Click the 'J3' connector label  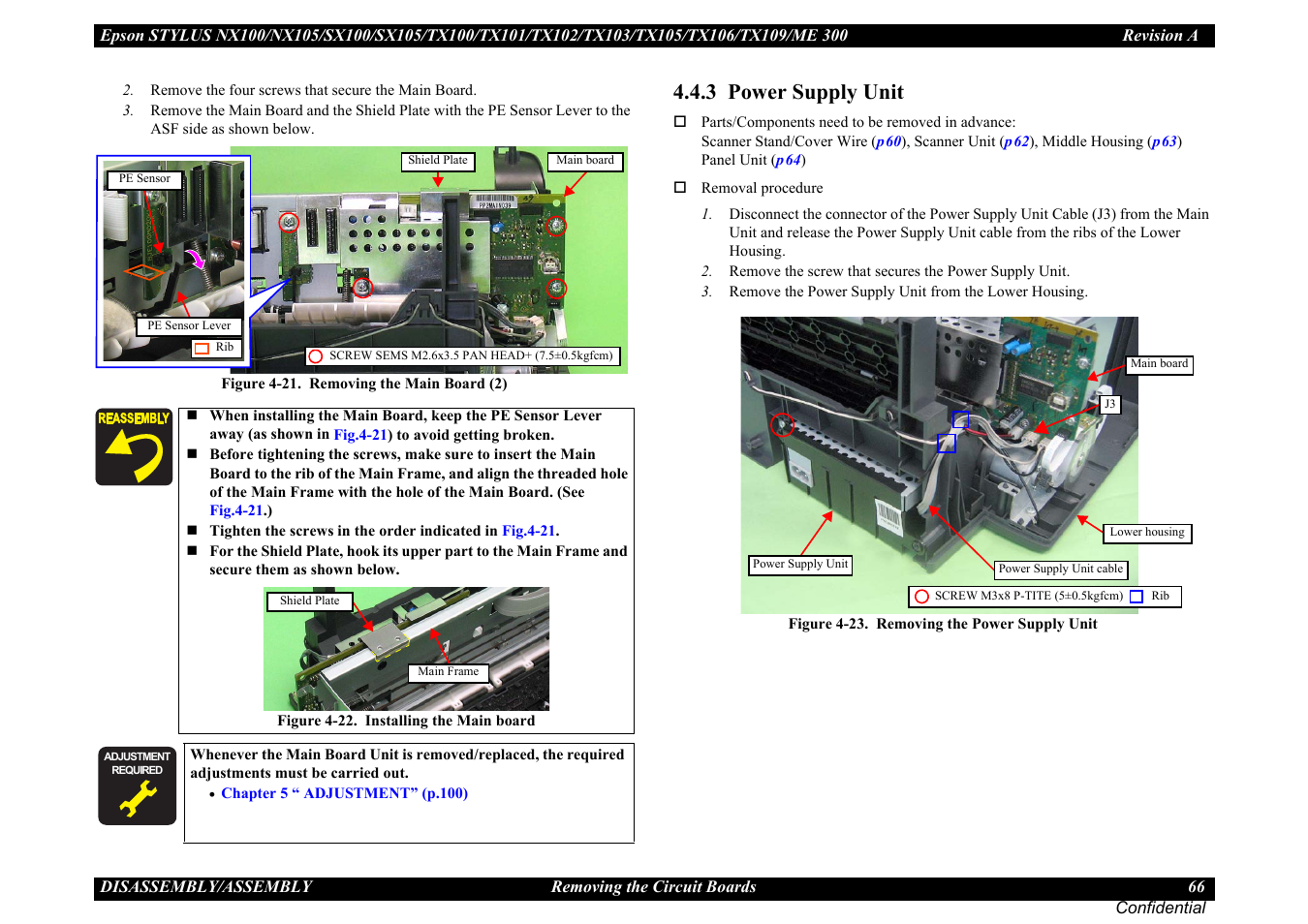(1110, 404)
